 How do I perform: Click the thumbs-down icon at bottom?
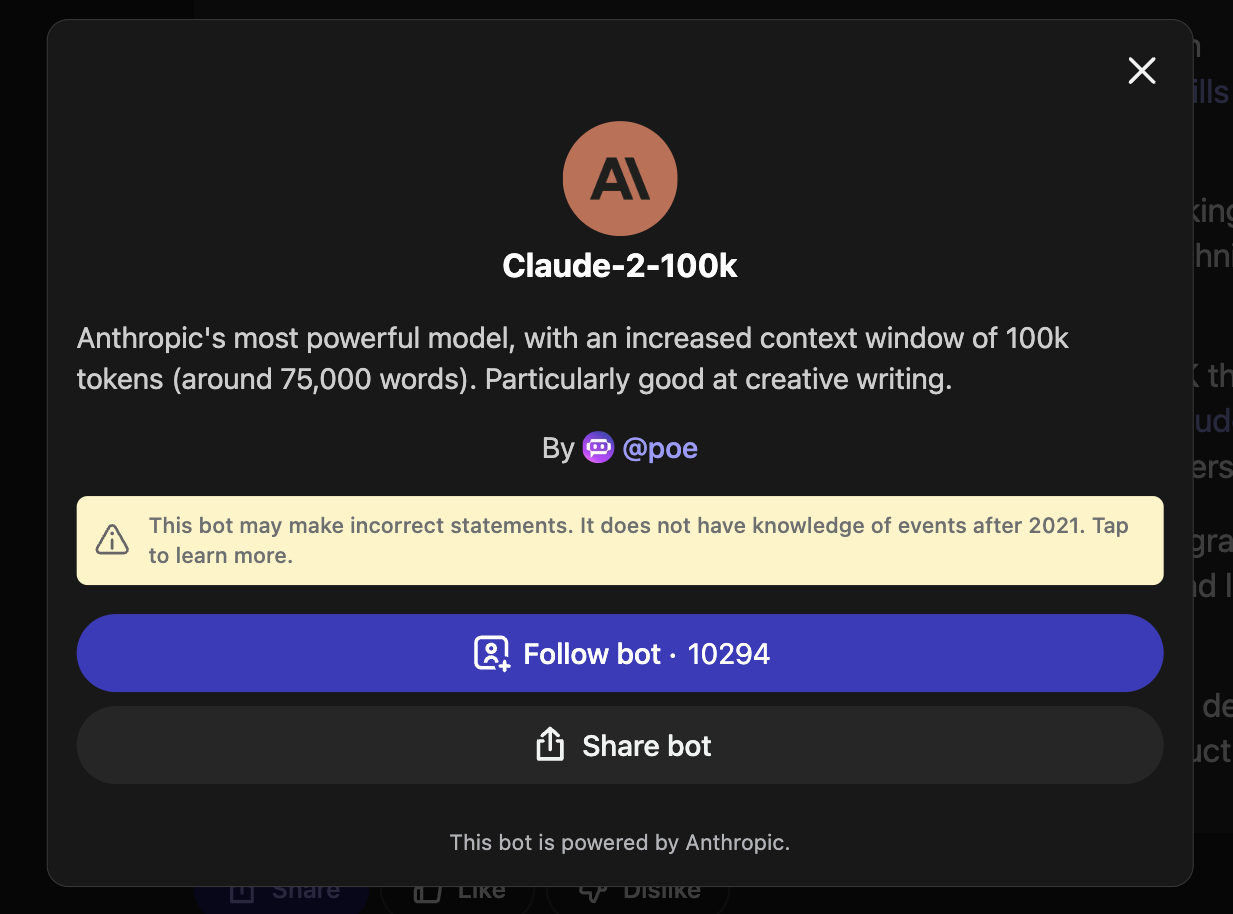pos(591,890)
